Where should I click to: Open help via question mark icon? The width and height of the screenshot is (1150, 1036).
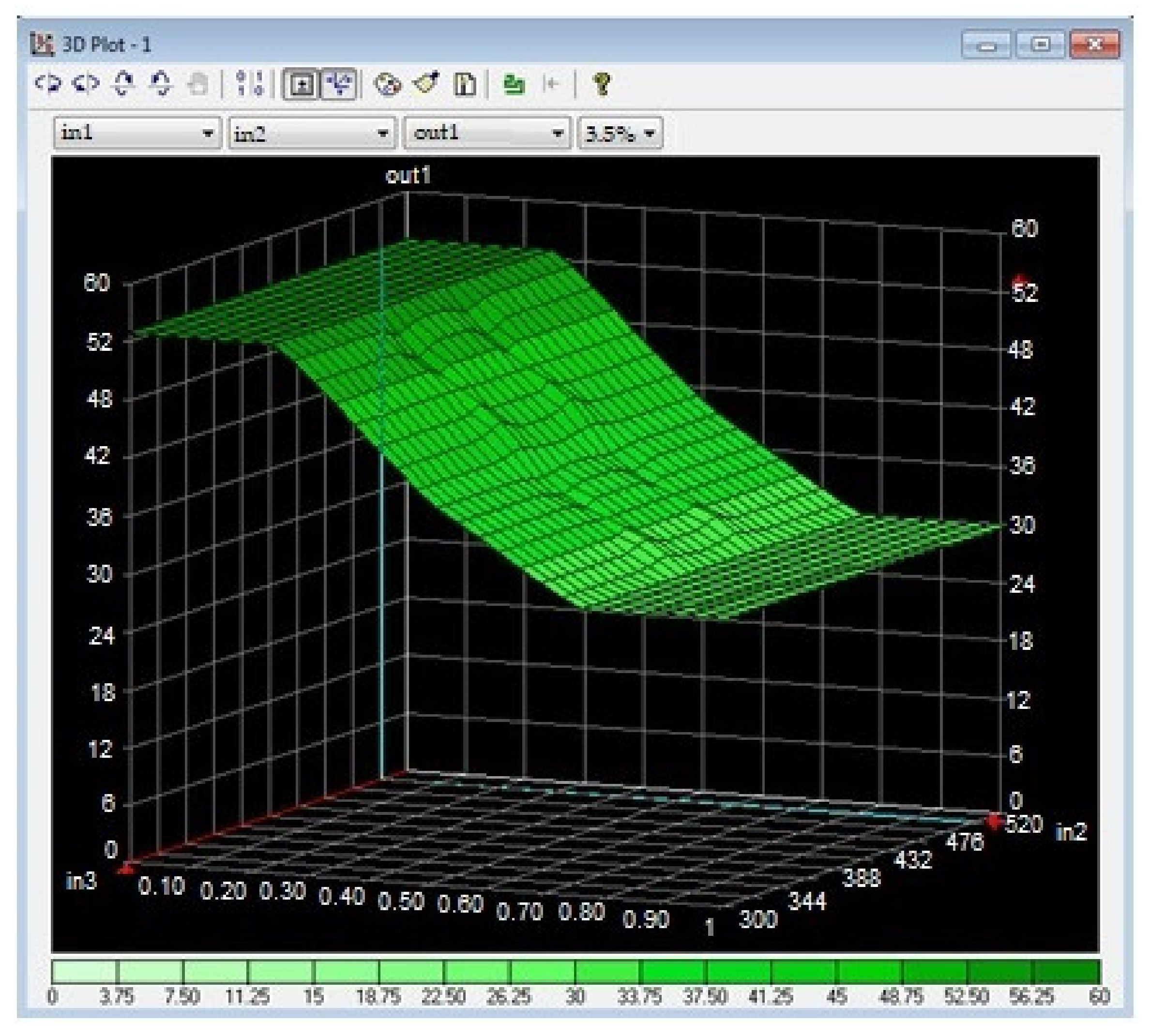pyautogui.click(x=602, y=84)
